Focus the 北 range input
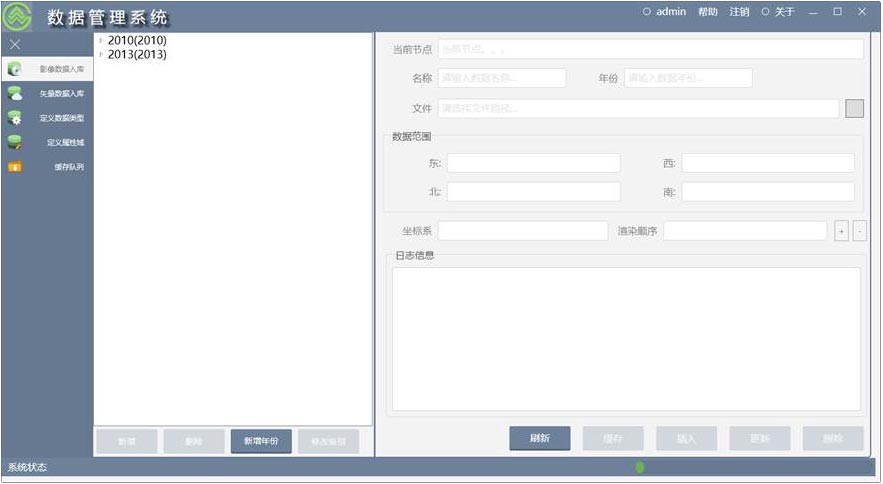The width and height of the screenshot is (883, 484). click(534, 192)
